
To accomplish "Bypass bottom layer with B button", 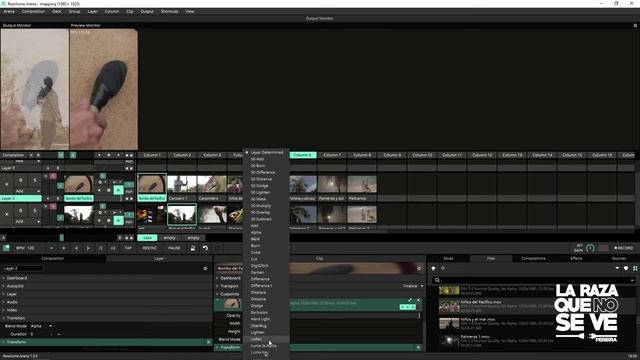I will tap(20, 211).
